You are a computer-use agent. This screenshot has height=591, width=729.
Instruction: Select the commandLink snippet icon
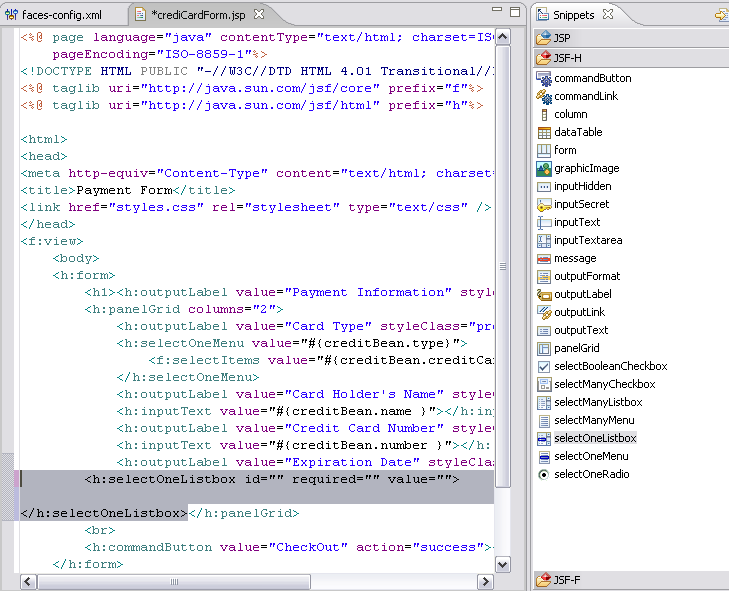click(544, 96)
